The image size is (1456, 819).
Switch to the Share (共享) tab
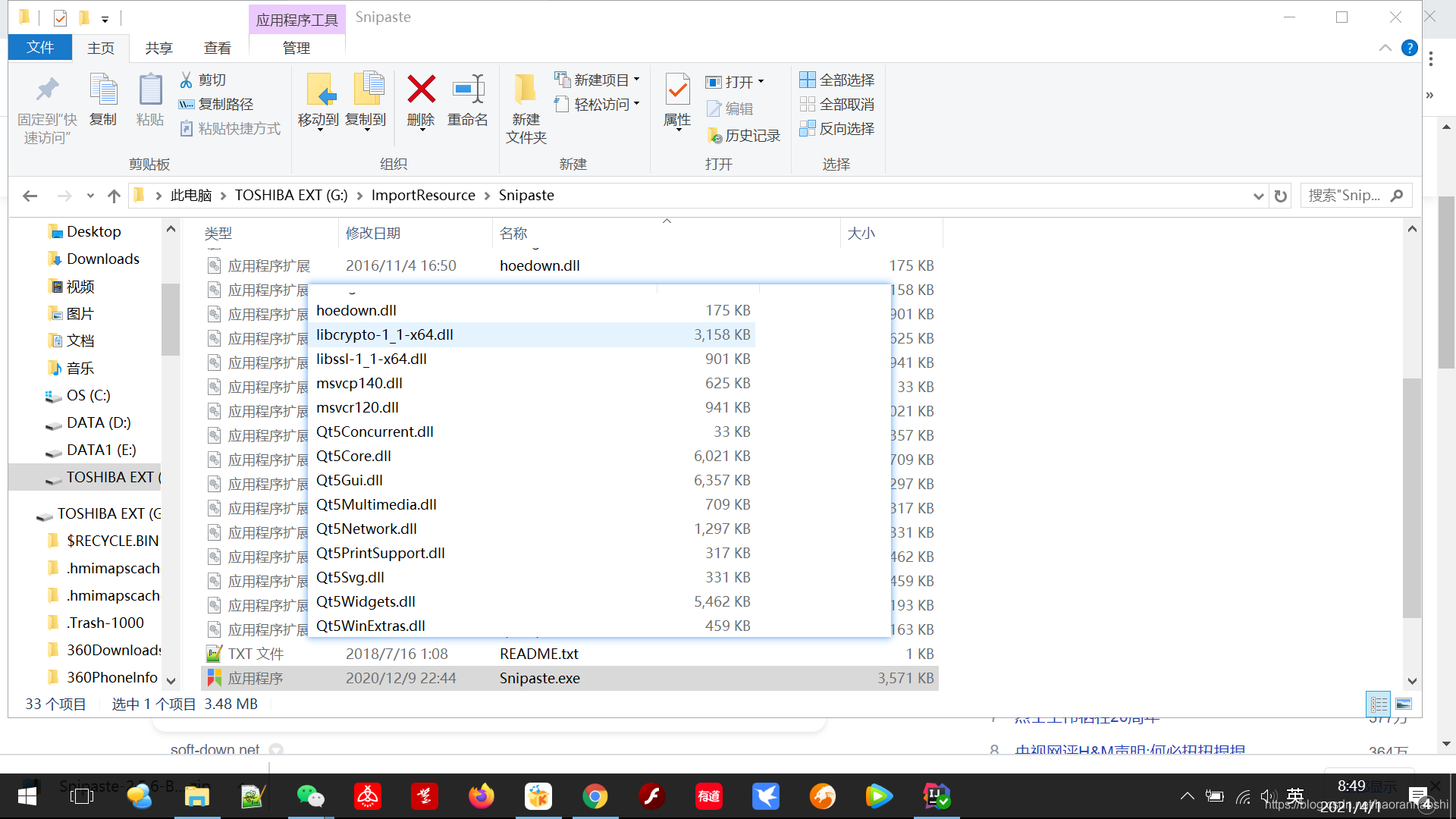(159, 48)
